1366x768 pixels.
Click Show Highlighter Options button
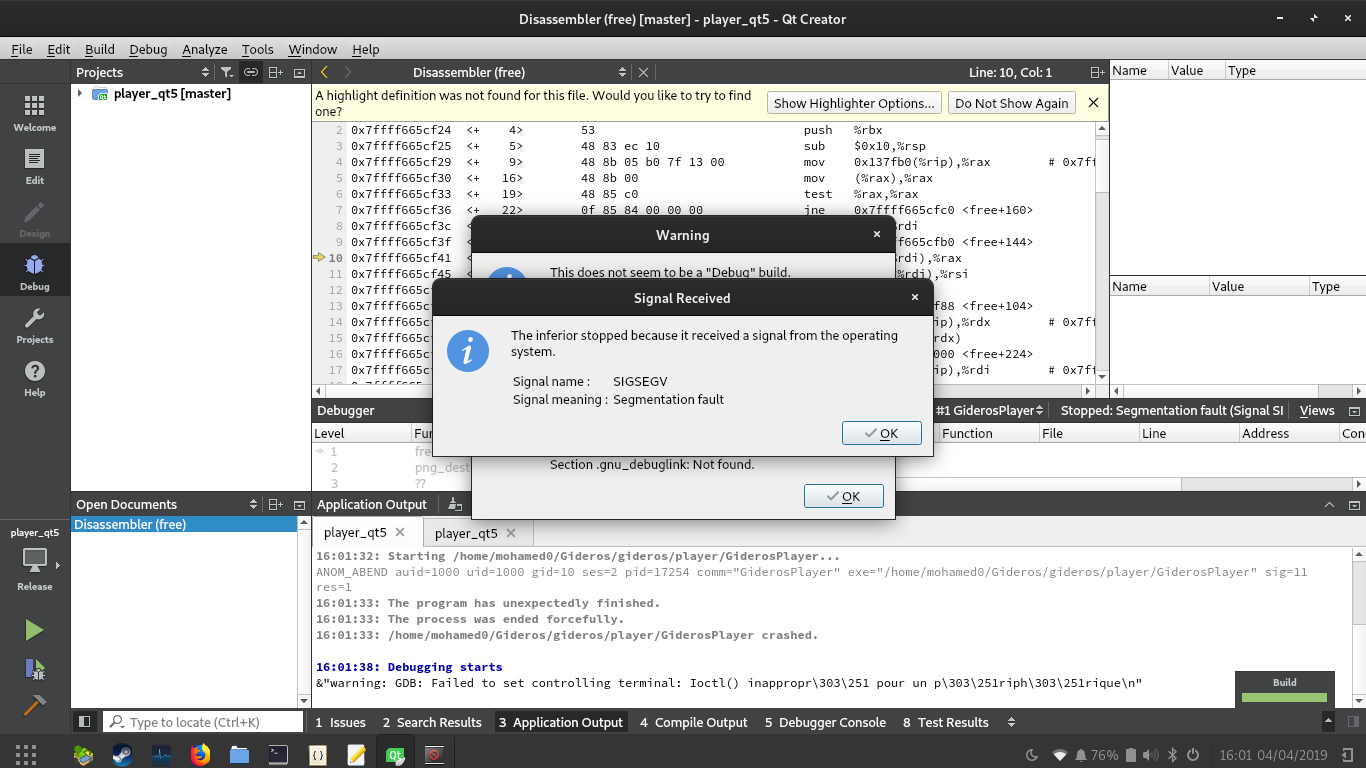point(853,102)
